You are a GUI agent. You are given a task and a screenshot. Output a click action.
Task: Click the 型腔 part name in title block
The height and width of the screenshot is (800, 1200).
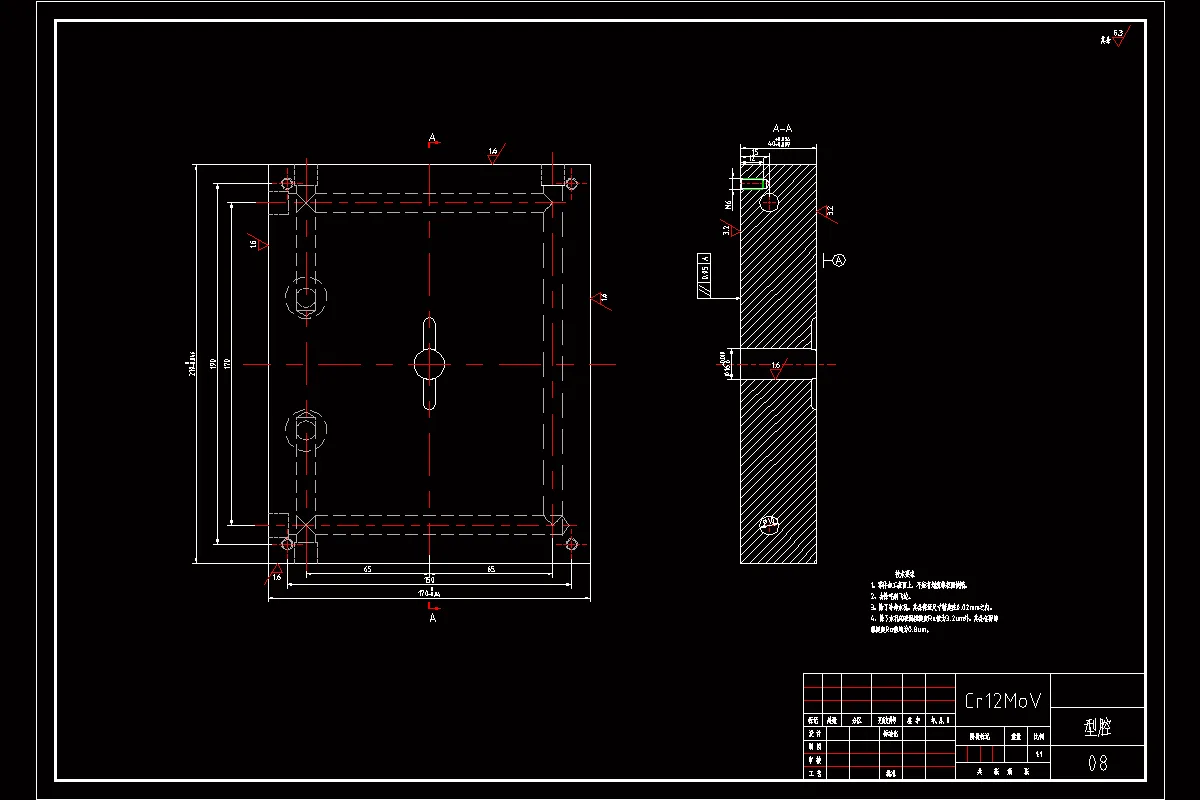(1097, 728)
